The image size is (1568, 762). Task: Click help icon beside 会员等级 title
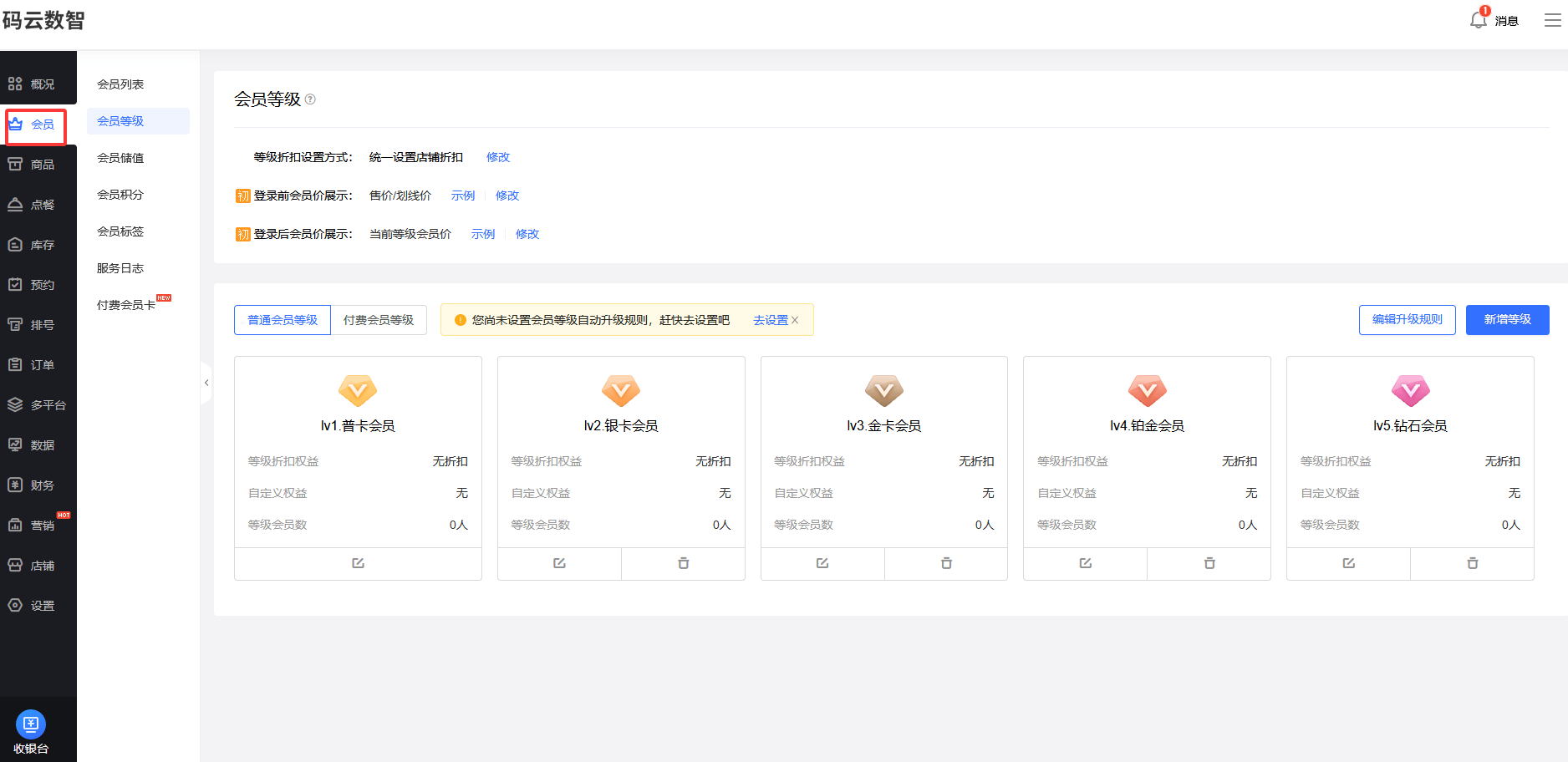coord(310,99)
